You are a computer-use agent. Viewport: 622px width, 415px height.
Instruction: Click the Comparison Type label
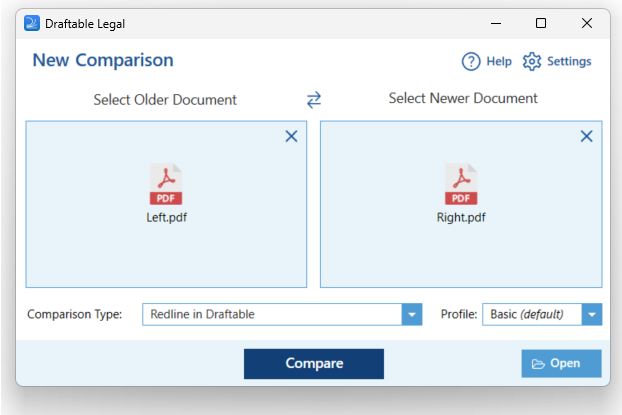click(75, 314)
